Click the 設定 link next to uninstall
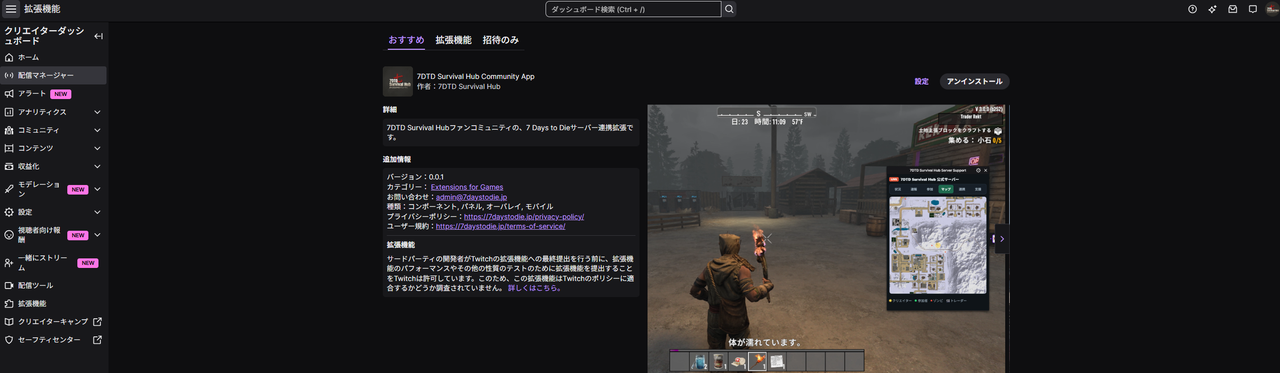Screen dimensions: 1280x373 (921, 81)
